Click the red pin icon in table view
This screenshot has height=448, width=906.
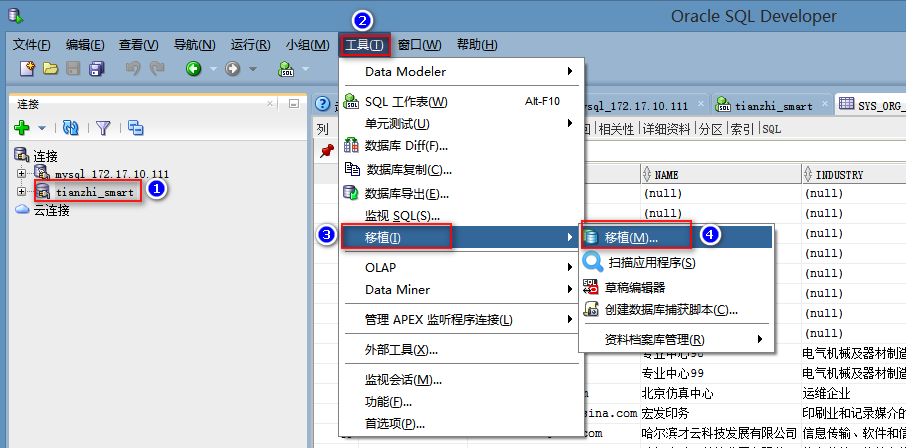(327, 151)
